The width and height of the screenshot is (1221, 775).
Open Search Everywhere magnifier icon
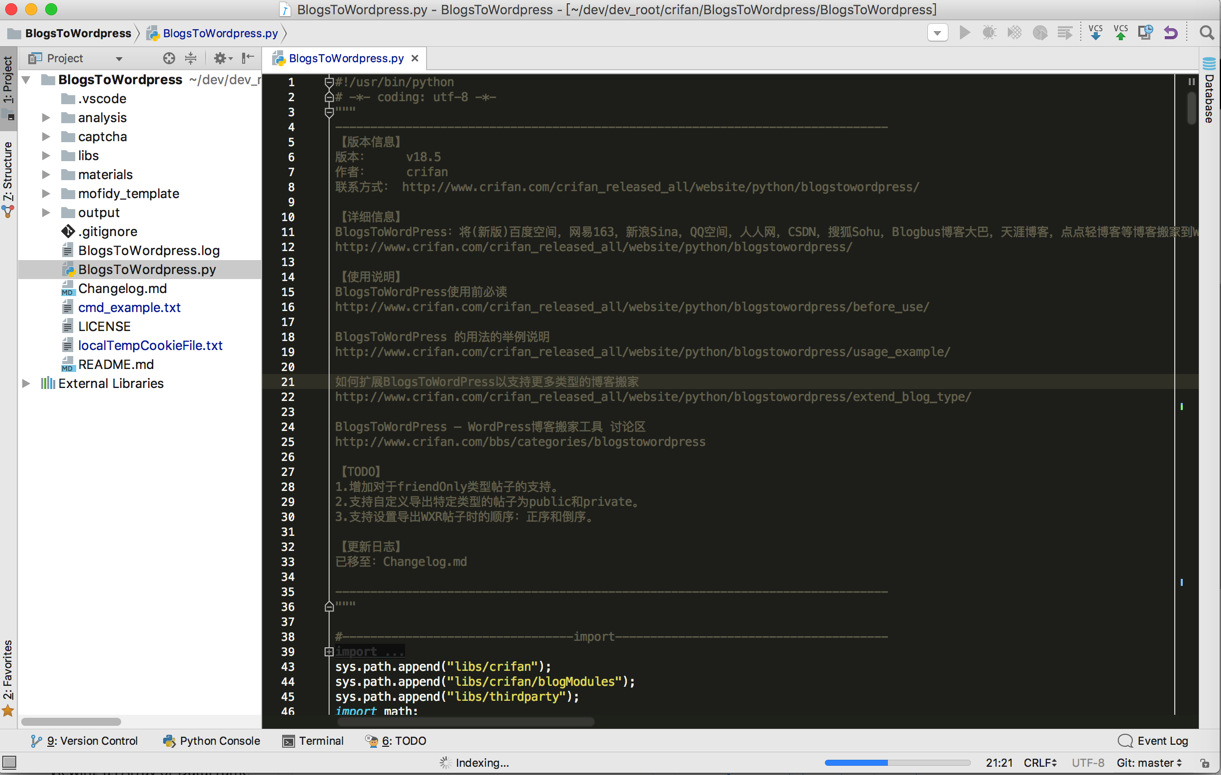click(1206, 33)
